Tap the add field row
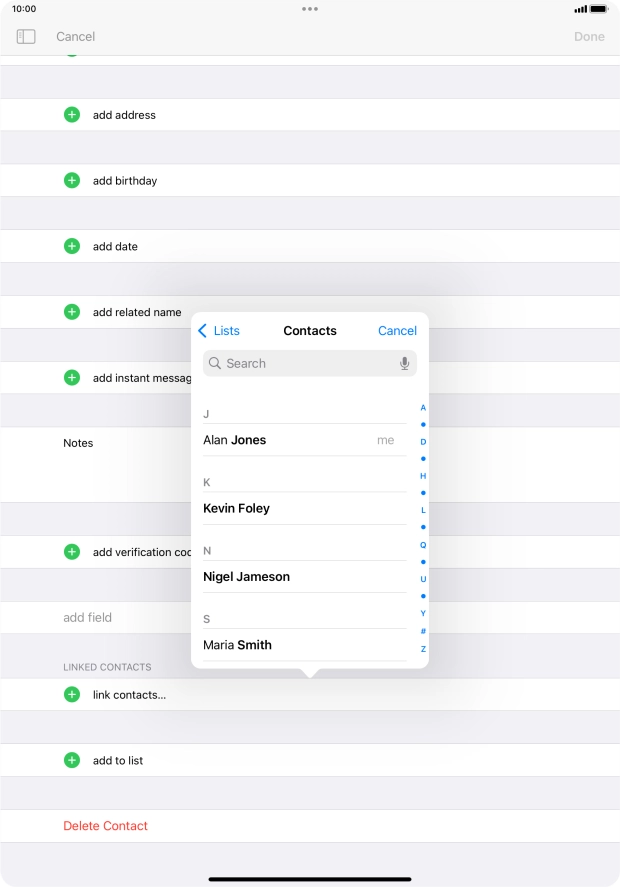This screenshot has width=620, height=887. [x=88, y=618]
